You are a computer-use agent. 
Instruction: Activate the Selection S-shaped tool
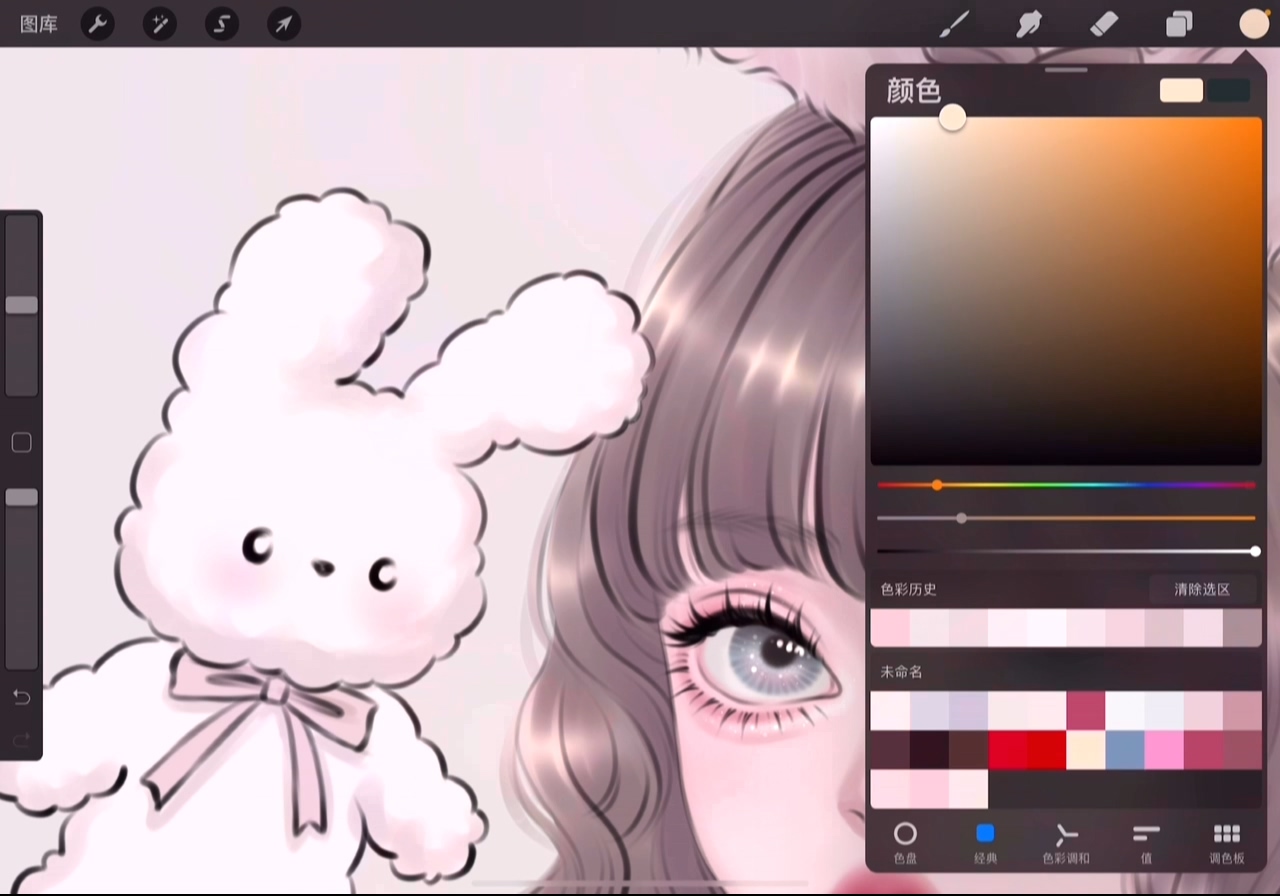point(222,24)
